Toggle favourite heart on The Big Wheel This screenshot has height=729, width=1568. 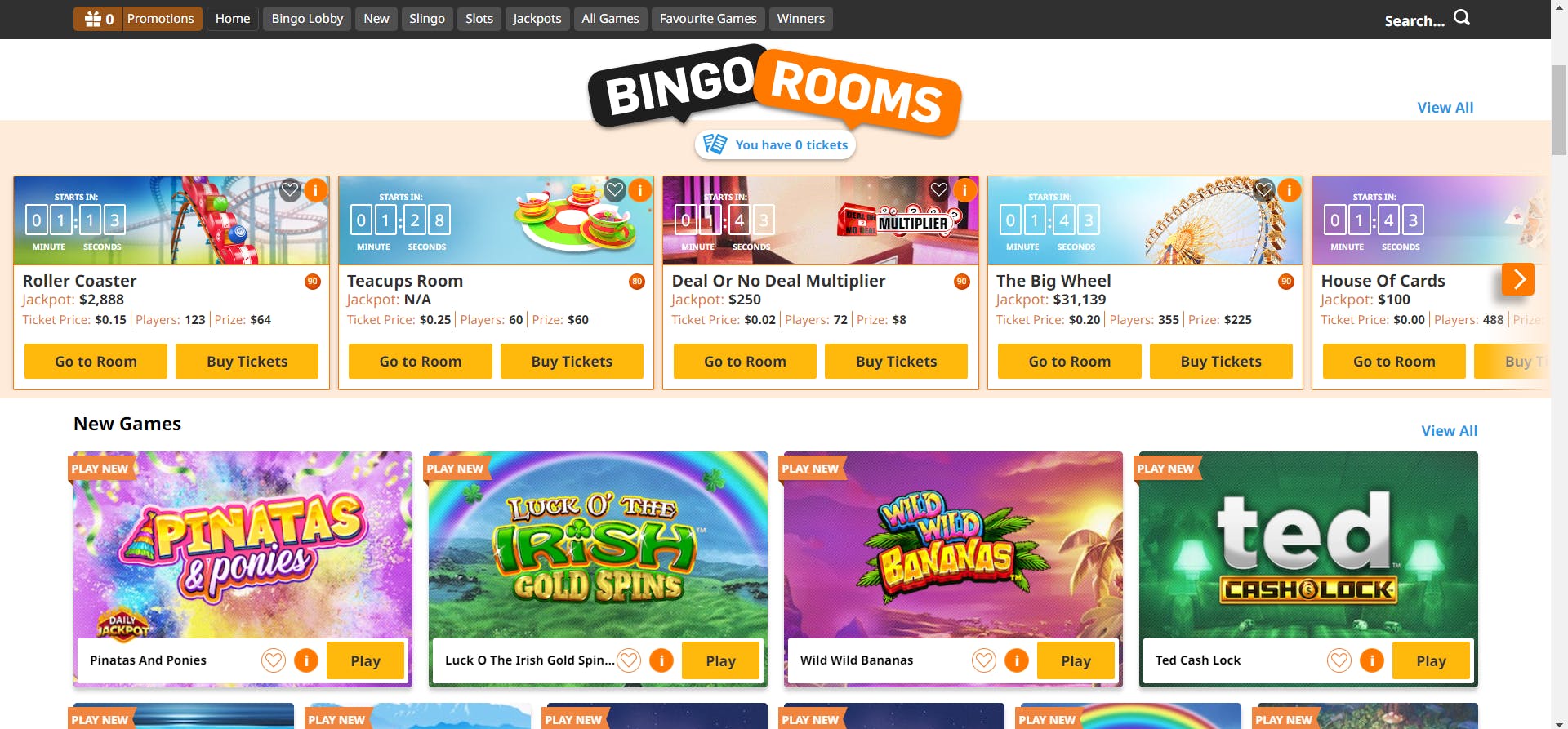click(1264, 191)
